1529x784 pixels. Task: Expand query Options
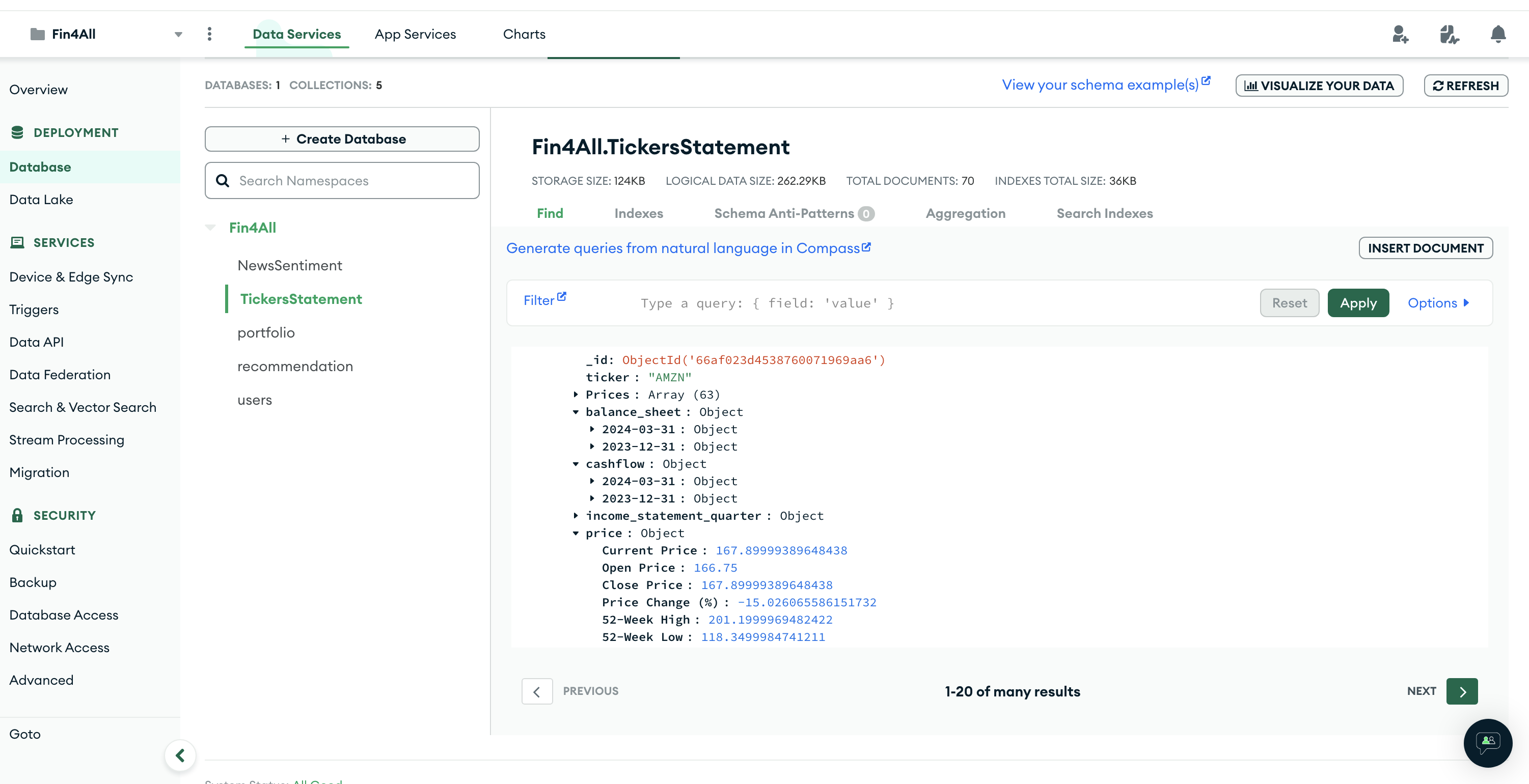point(1438,303)
